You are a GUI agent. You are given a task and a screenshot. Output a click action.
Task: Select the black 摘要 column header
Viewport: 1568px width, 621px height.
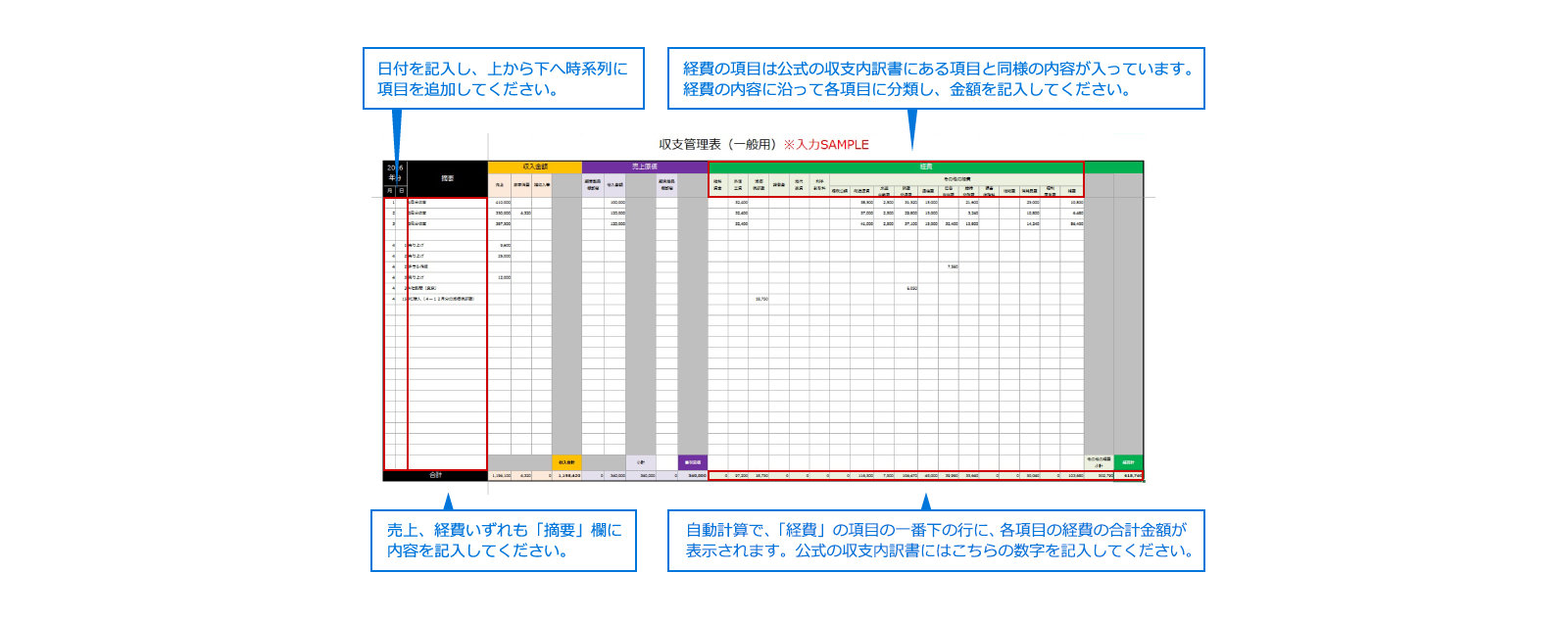pos(447,178)
